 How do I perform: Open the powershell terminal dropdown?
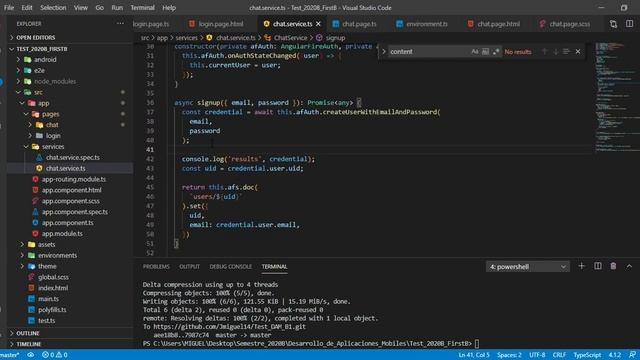pos(528,267)
